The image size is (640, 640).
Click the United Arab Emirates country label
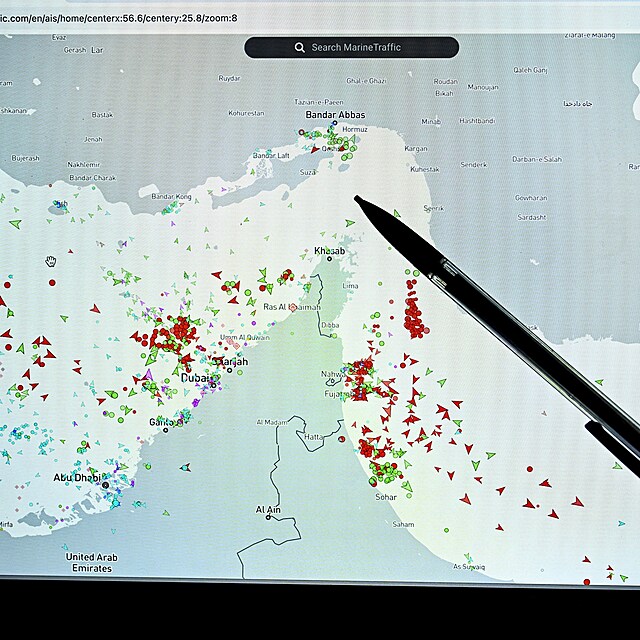coord(92,561)
